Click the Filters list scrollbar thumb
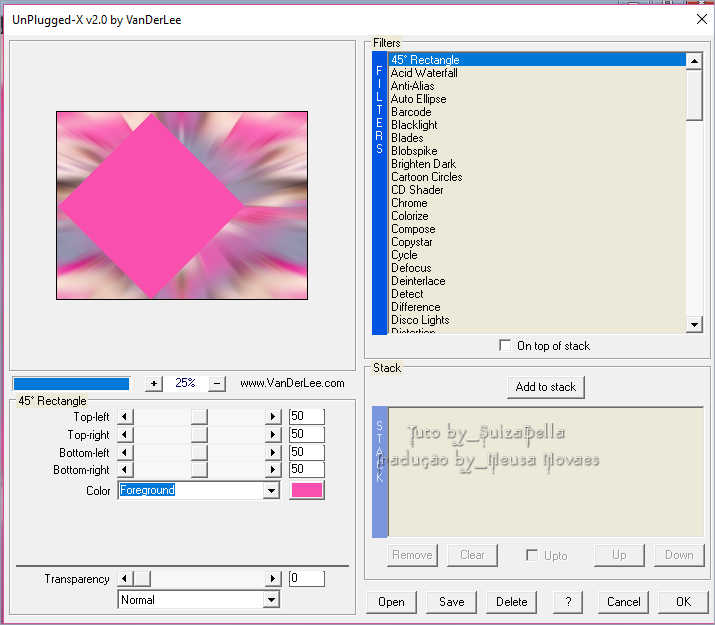 coord(694,94)
